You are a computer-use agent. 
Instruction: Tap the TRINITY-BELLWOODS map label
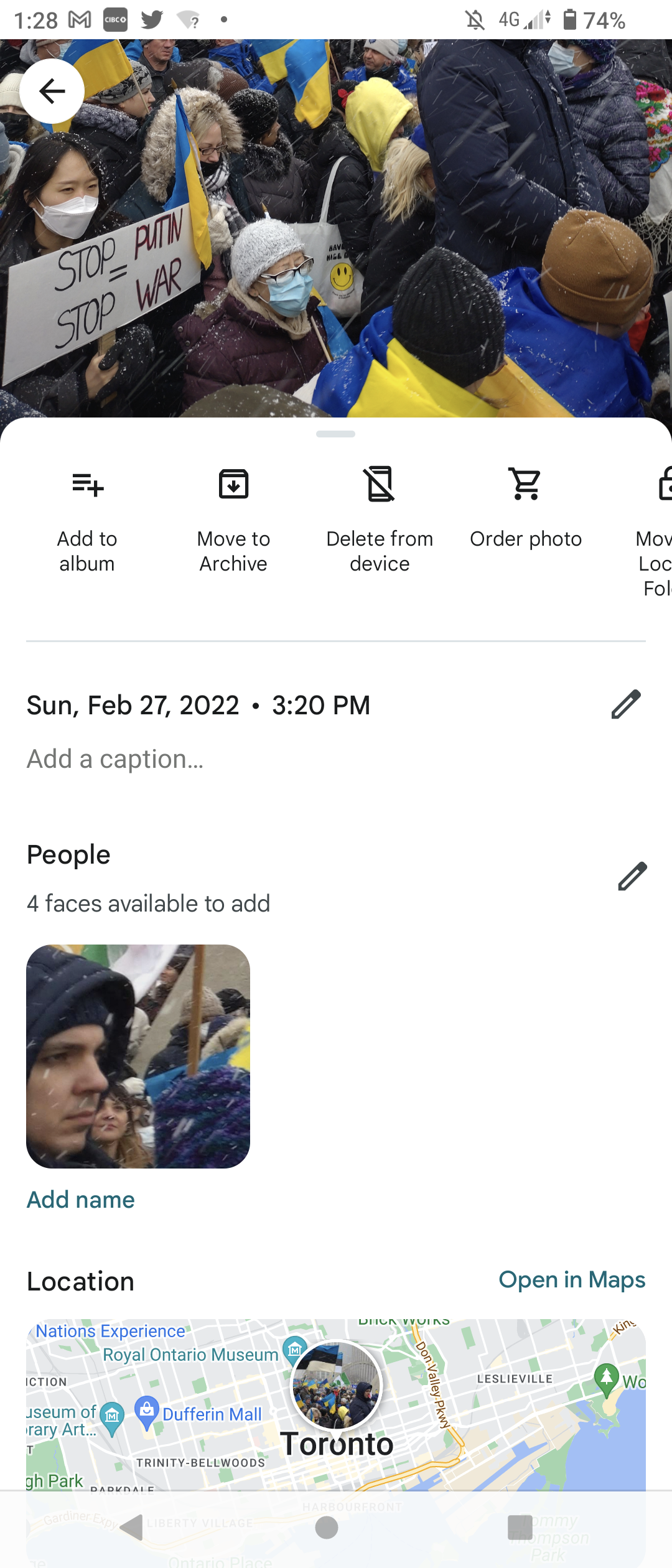pyautogui.click(x=201, y=1462)
